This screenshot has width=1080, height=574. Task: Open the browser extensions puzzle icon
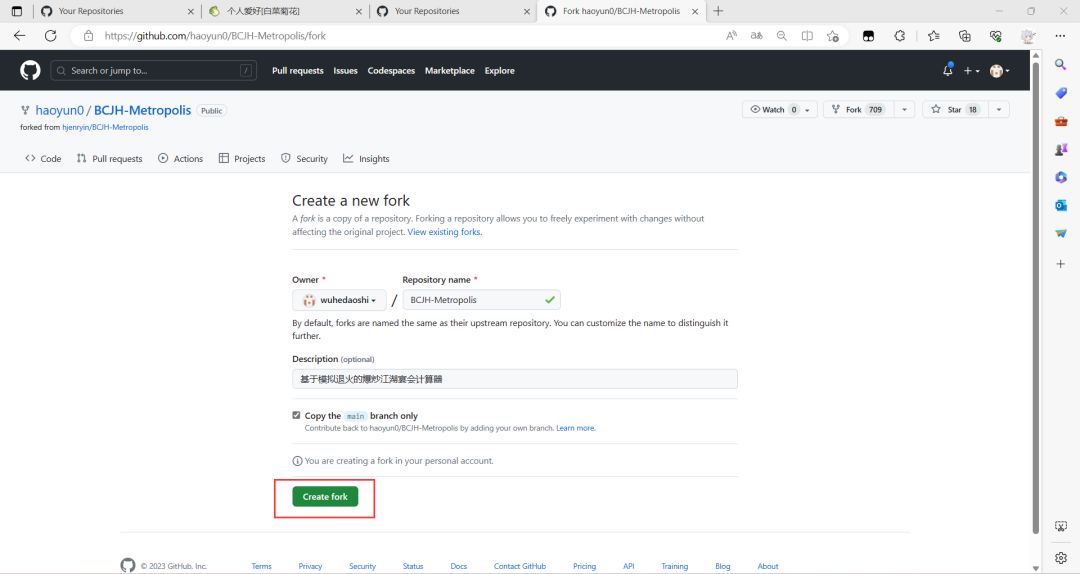(900, 36)
